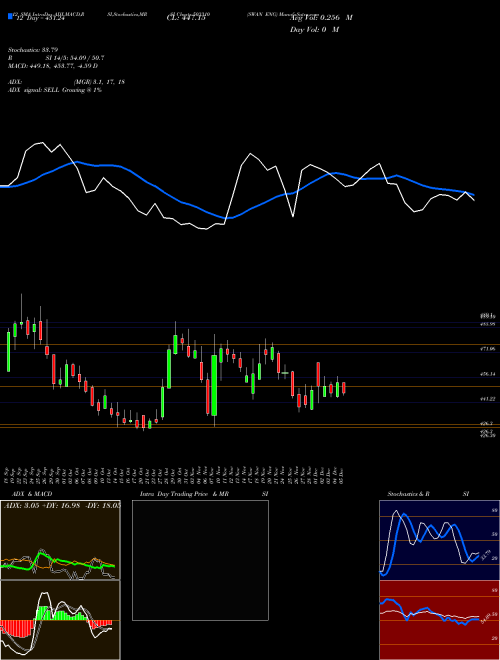
Task: Open the red RSI chart panel
Action: (x=439, y=620)
